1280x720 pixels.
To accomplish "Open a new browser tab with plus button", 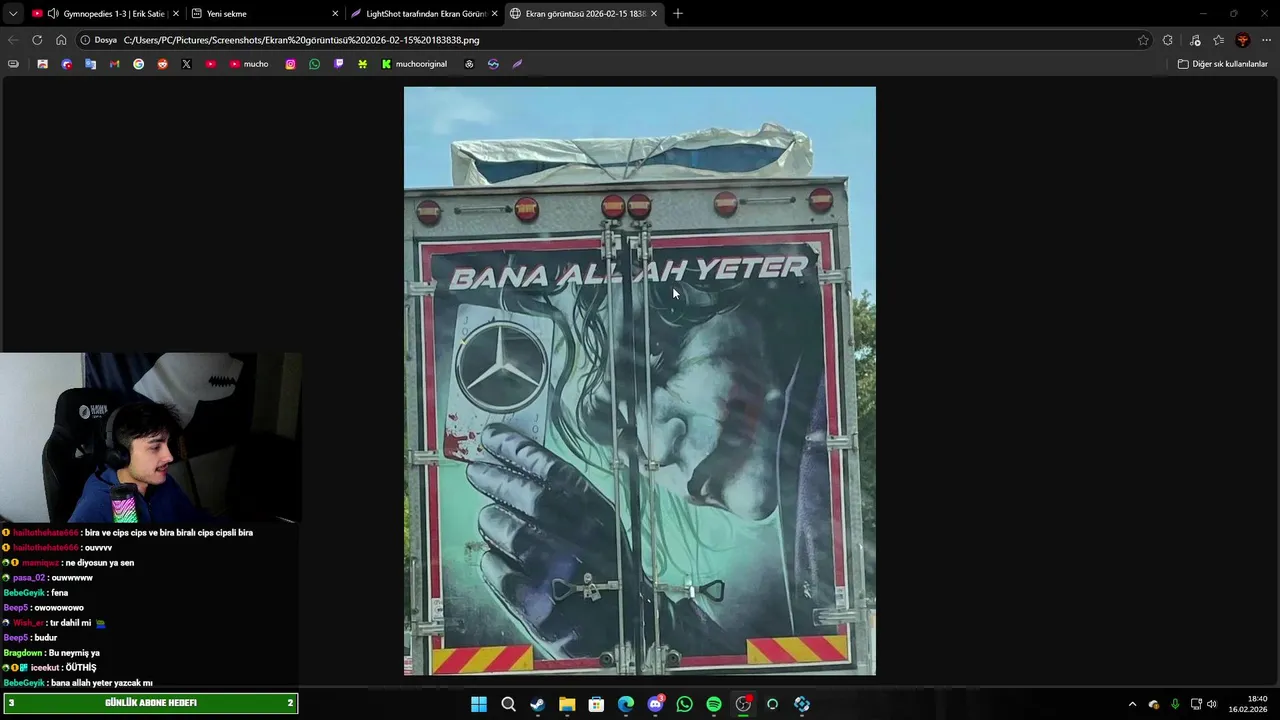I will tap(678, 14).
